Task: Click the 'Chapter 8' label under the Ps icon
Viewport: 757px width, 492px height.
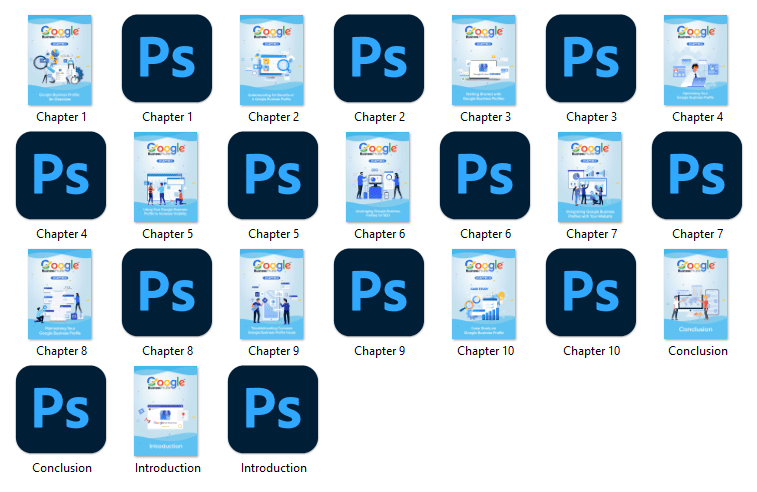Action: 168,351
